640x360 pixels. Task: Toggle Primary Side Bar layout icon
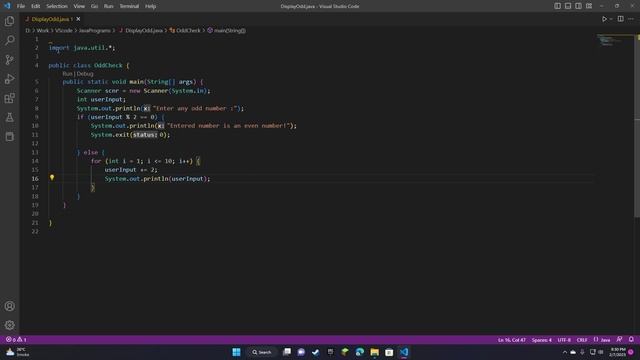pyautogui.click(x=558, y=6)
